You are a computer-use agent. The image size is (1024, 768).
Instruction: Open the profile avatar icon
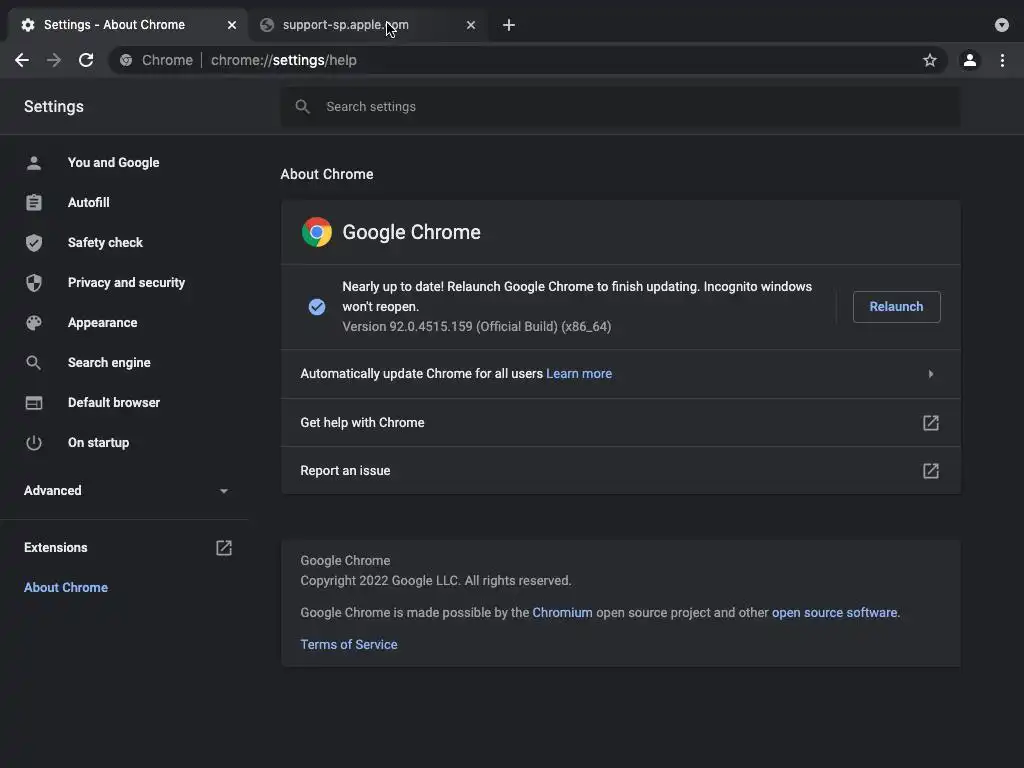969,60
